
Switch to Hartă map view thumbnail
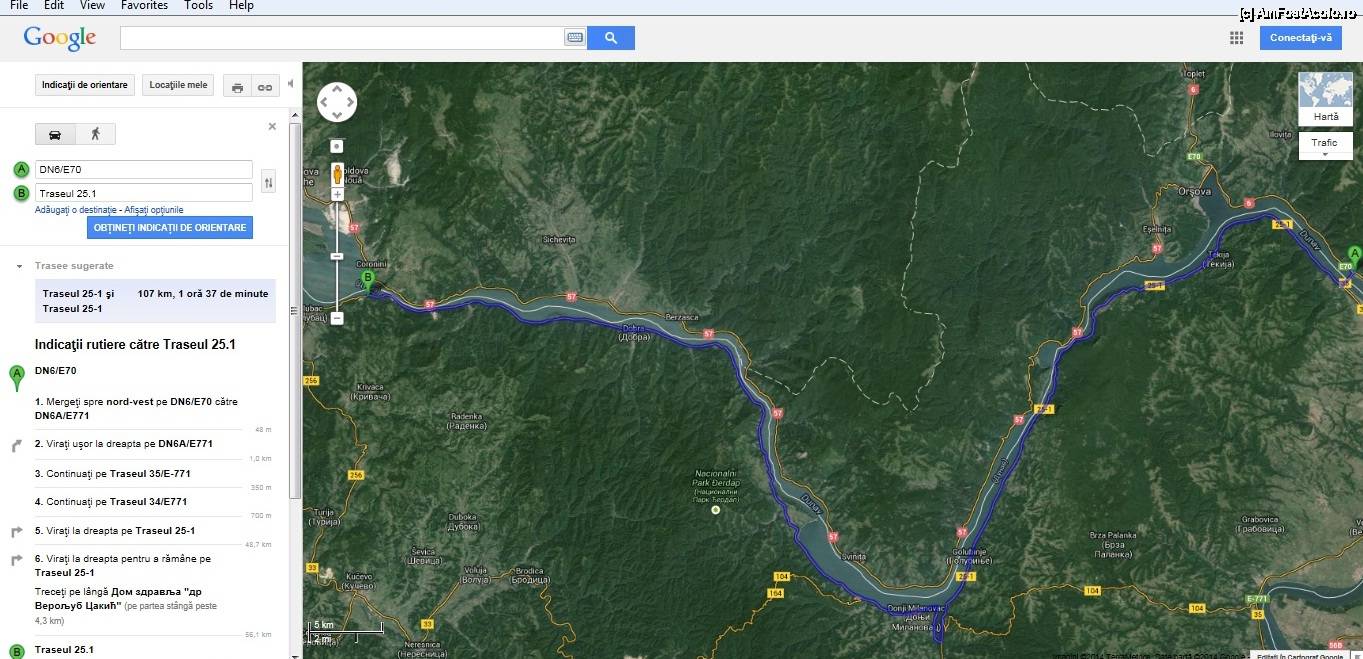1325,99
